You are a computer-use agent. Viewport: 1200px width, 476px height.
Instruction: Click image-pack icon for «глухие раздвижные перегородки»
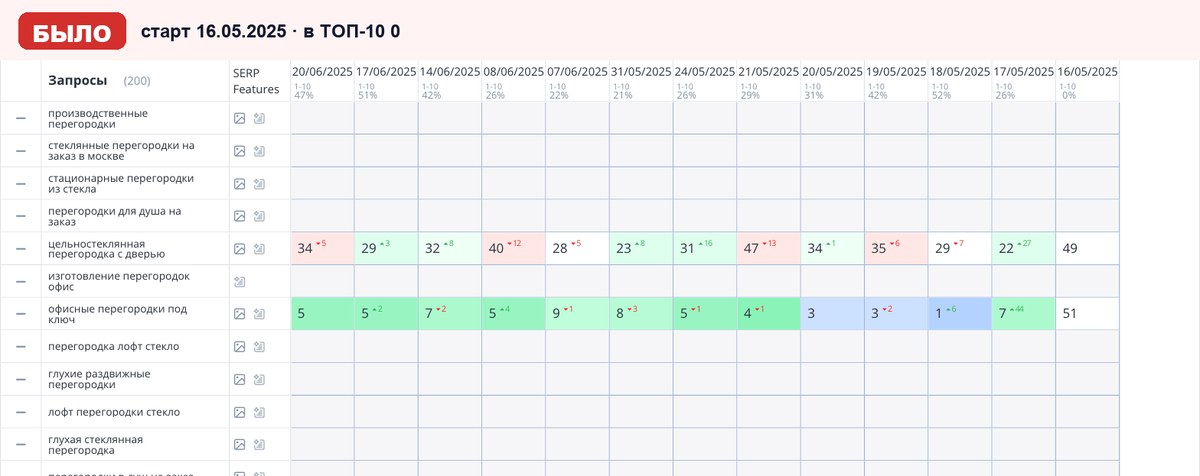click(x=258, y=380)
